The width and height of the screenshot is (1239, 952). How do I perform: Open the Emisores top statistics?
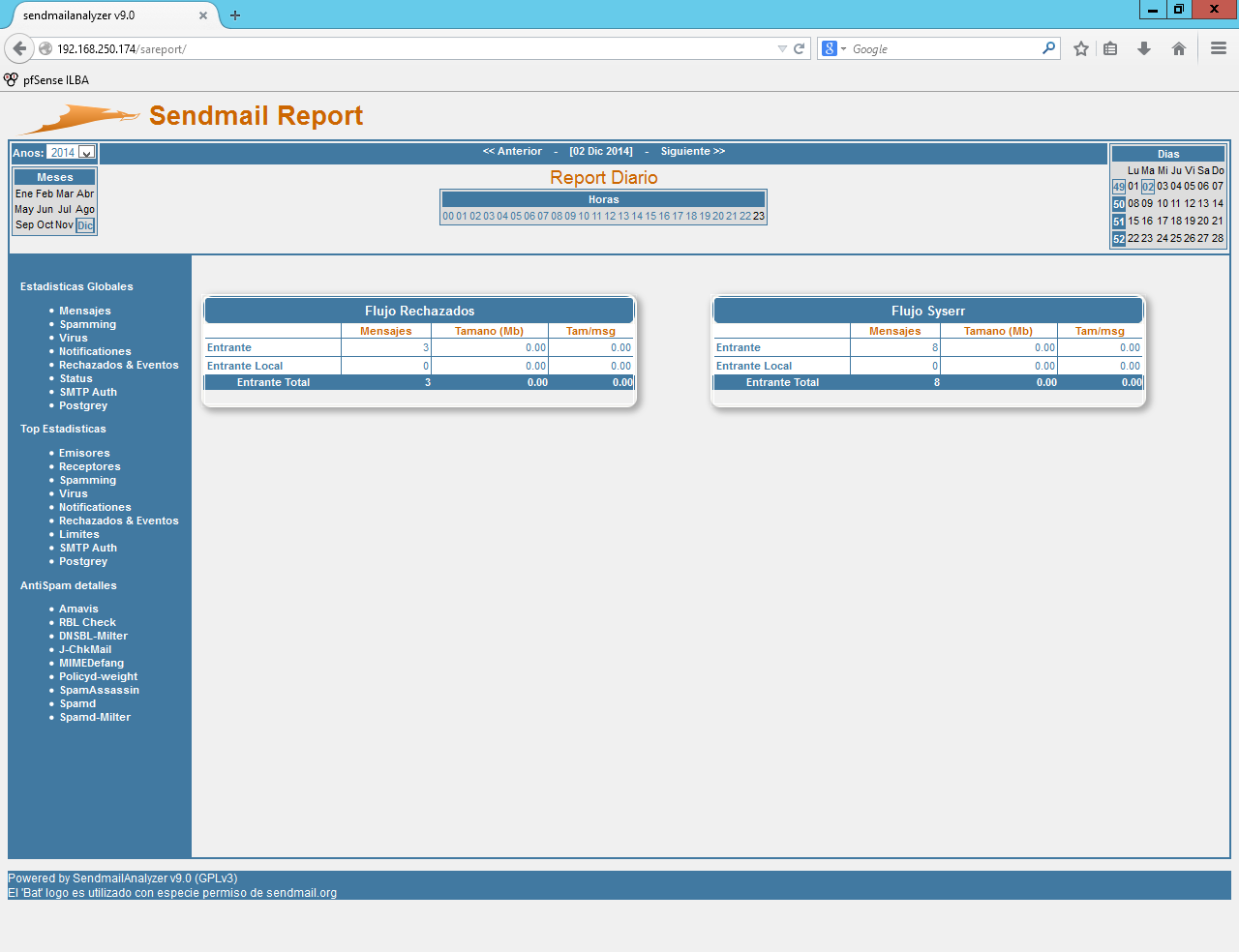pyautogui.click(x=84, y=453)
